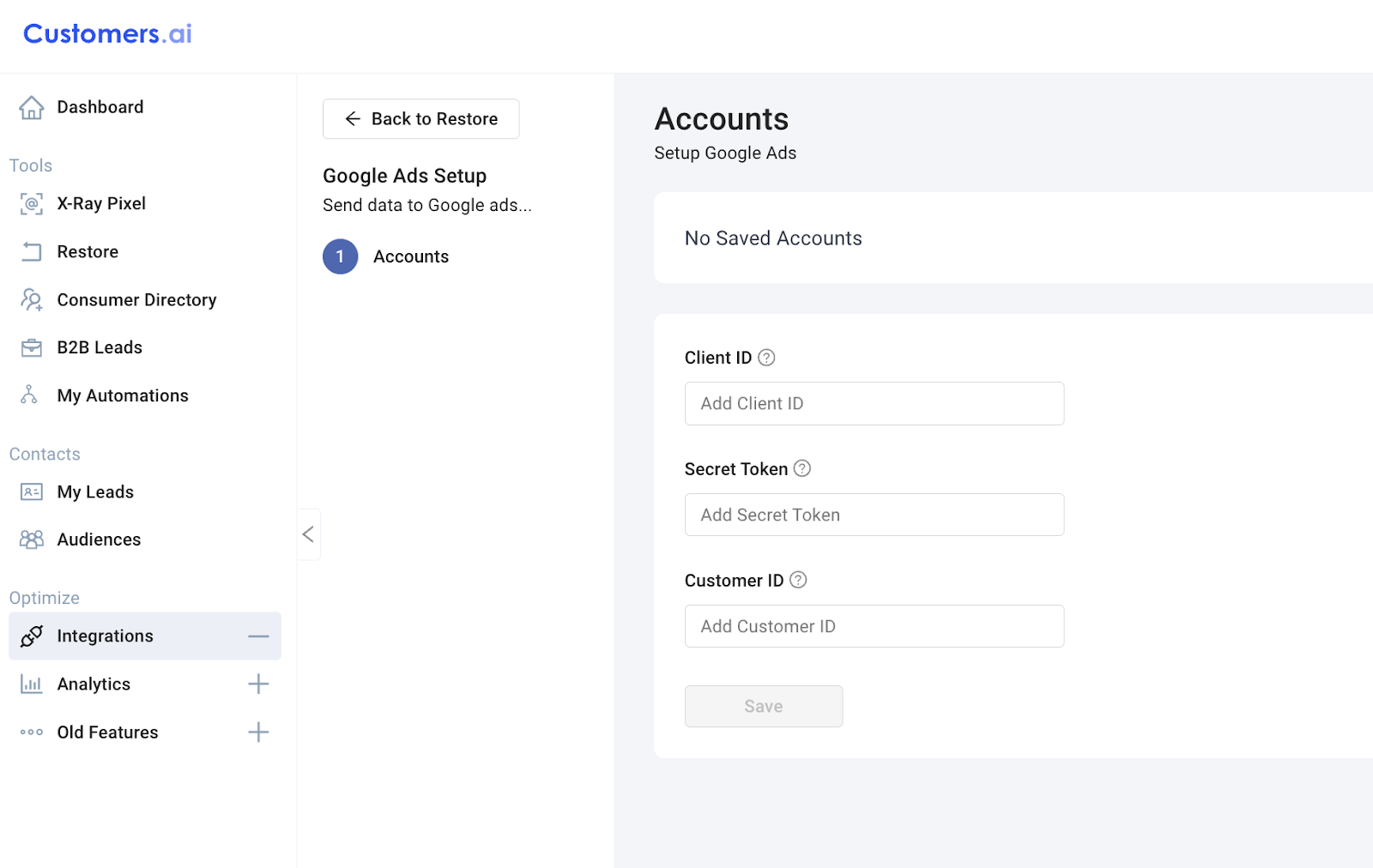Viewport: 1373px width, 868px height.
Task: Open Consumer Directory page
Action: point(136,299)
